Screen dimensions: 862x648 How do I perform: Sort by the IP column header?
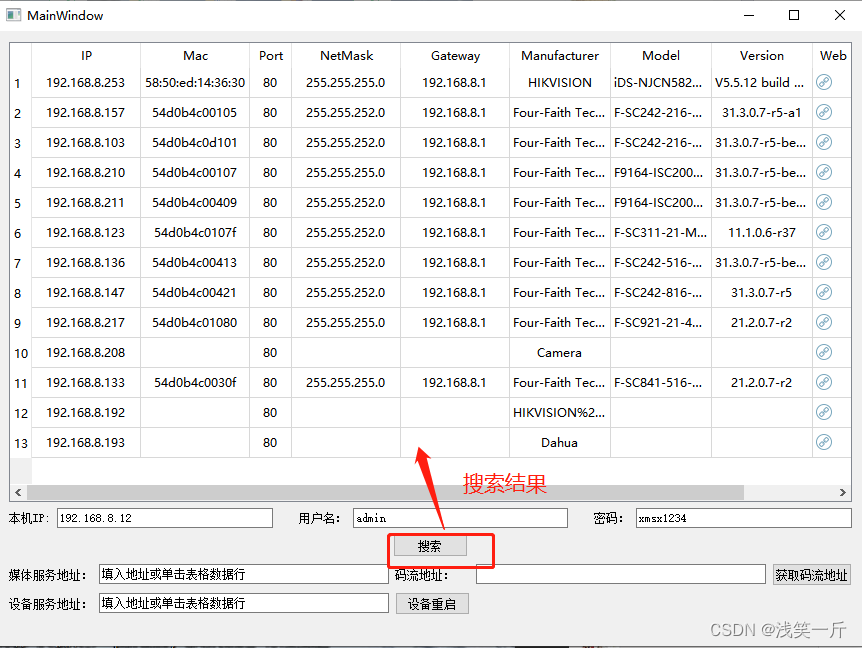point(86,56)
